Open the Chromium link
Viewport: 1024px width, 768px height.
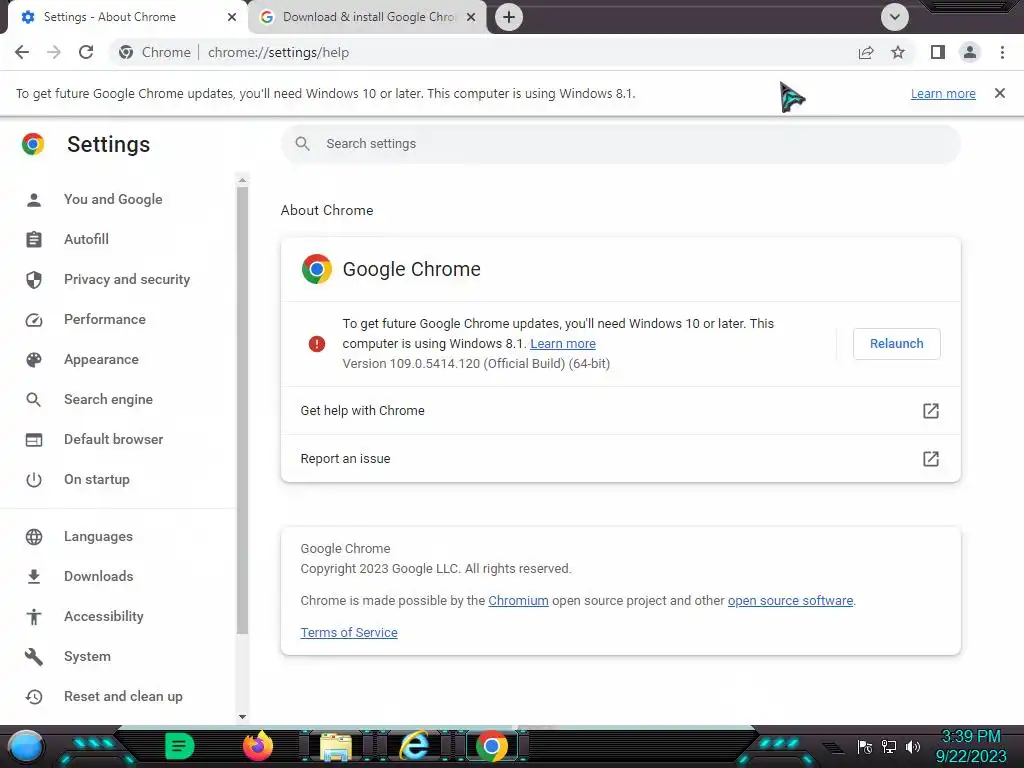tap(519, 600)
